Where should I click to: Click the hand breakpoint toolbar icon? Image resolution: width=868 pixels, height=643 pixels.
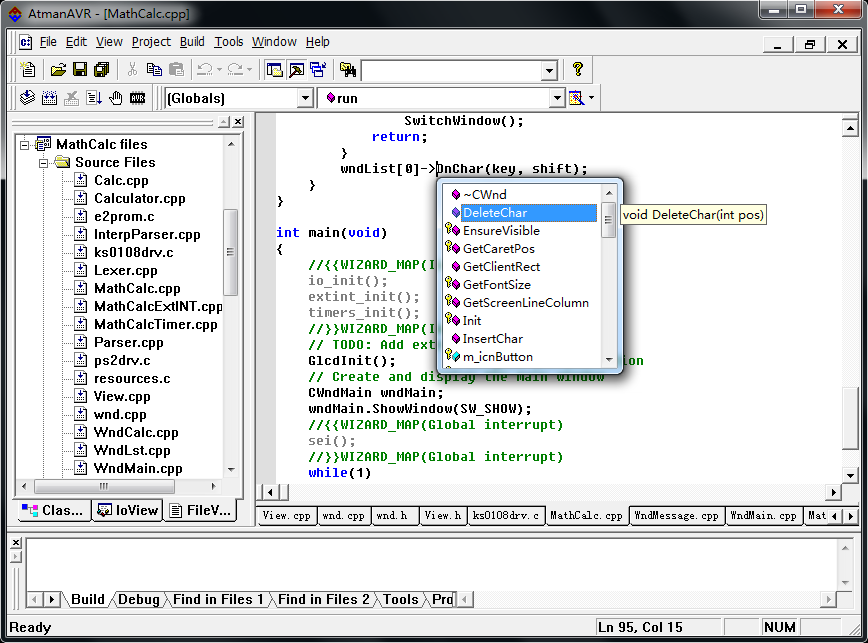pyautogui.click(x=115, y=98)
